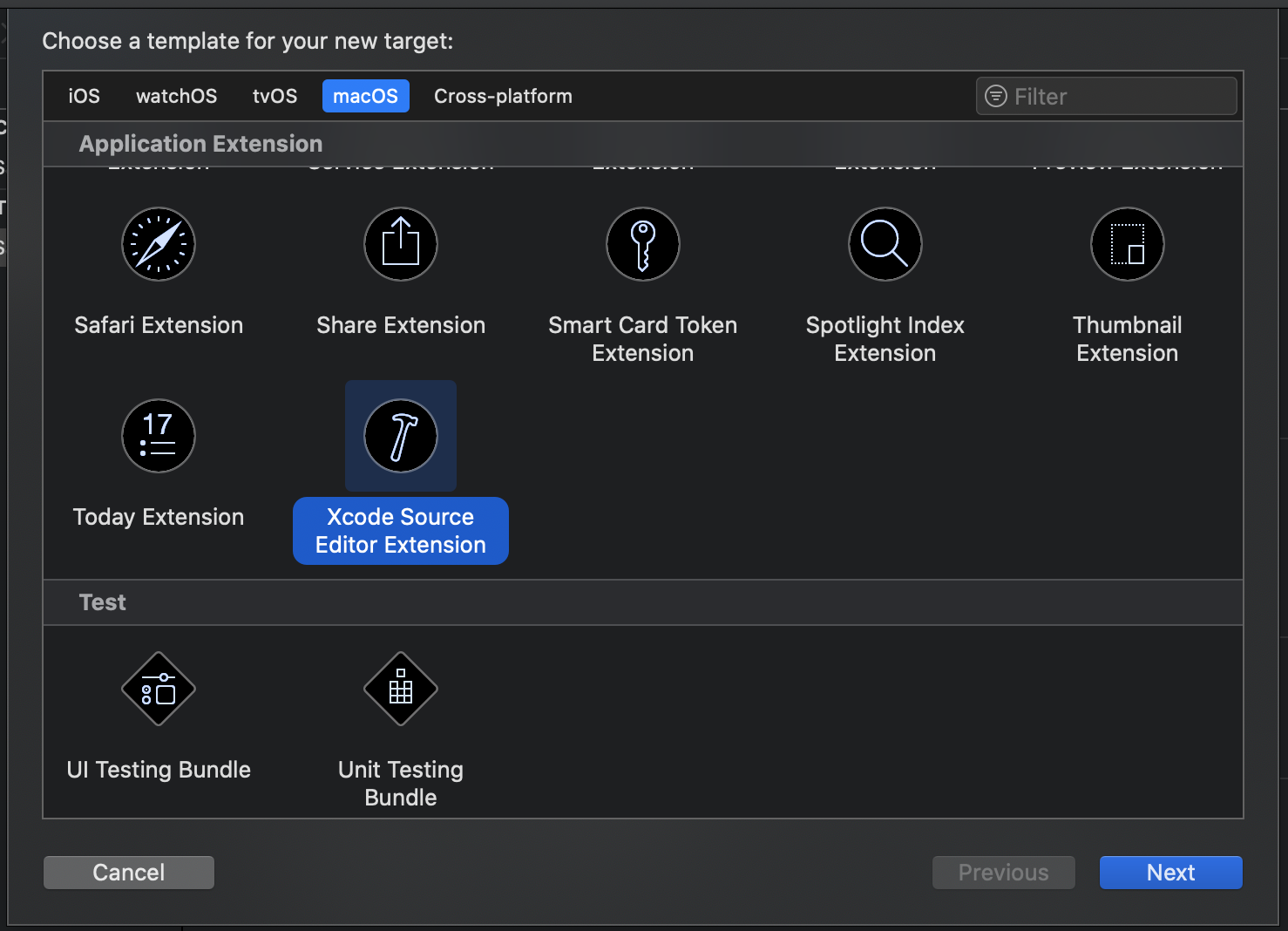1288x931 pixels.
Task: Click the Cancel button
Action: coord(129,873)
